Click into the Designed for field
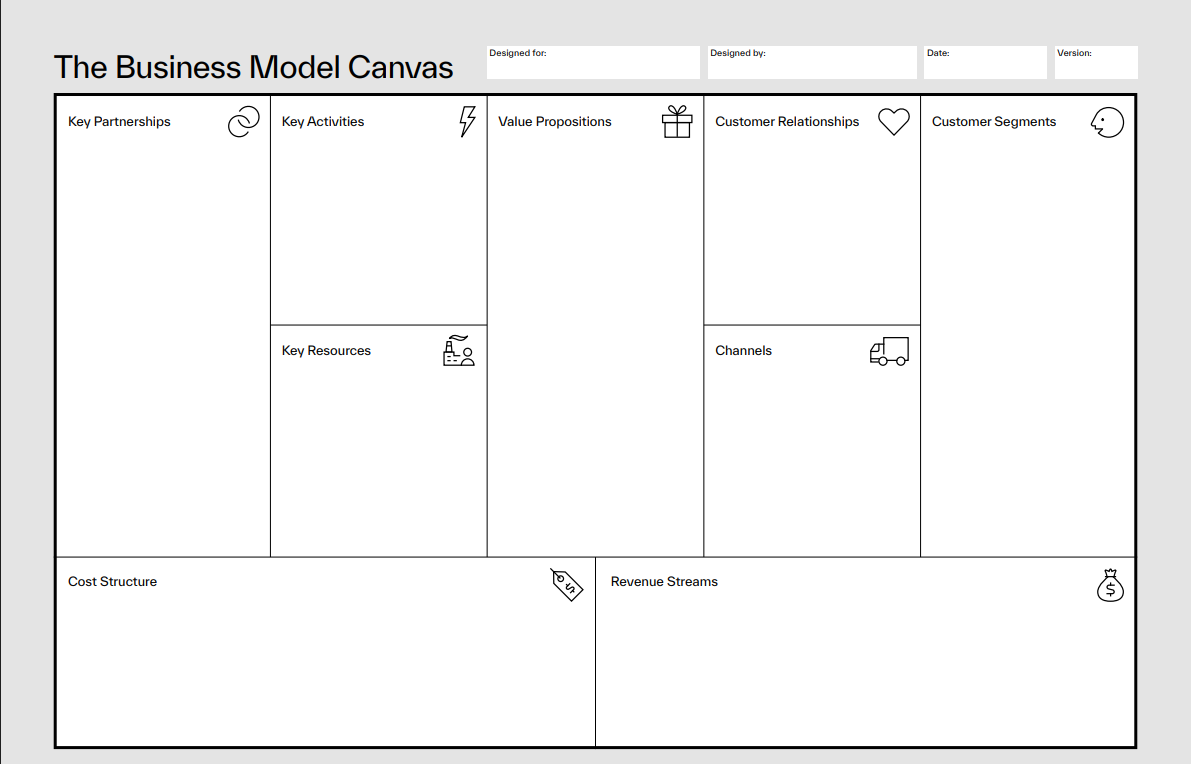This screenshot has height=764, width=1191. coord(593,62)
